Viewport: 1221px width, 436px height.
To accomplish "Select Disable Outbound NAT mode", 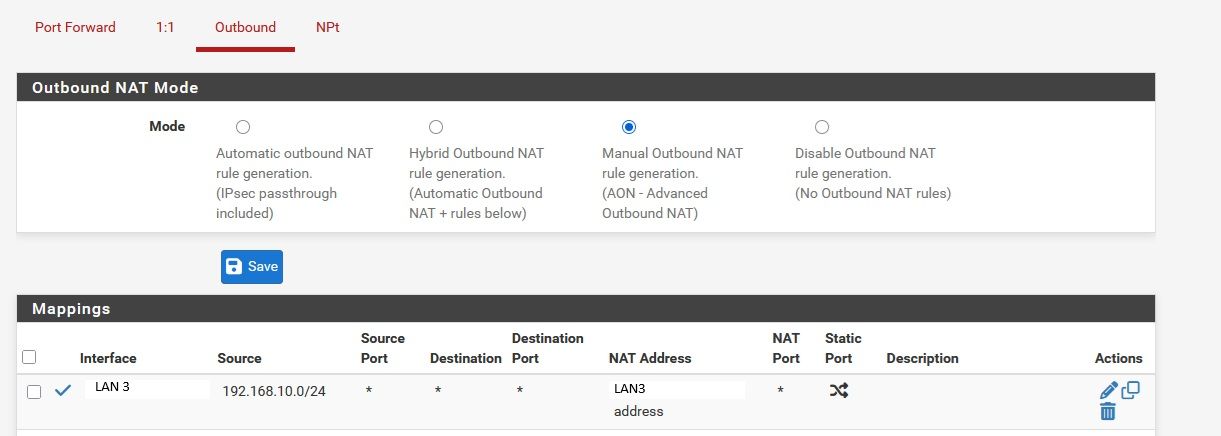I will pos(822,127).
